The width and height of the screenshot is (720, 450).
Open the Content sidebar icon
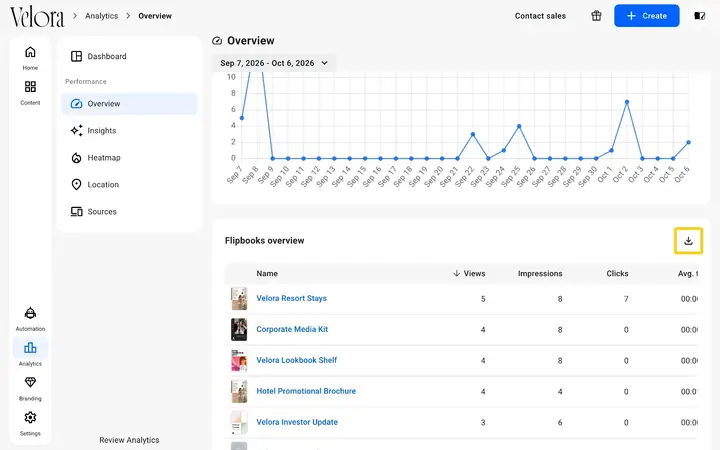[30, 86]
